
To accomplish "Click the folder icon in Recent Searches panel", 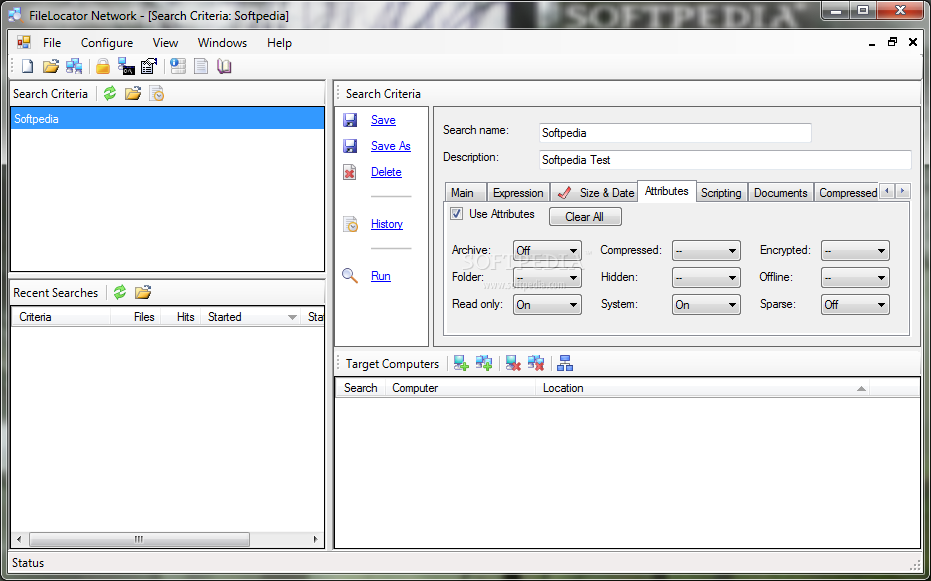I will (x=143, y=292).
